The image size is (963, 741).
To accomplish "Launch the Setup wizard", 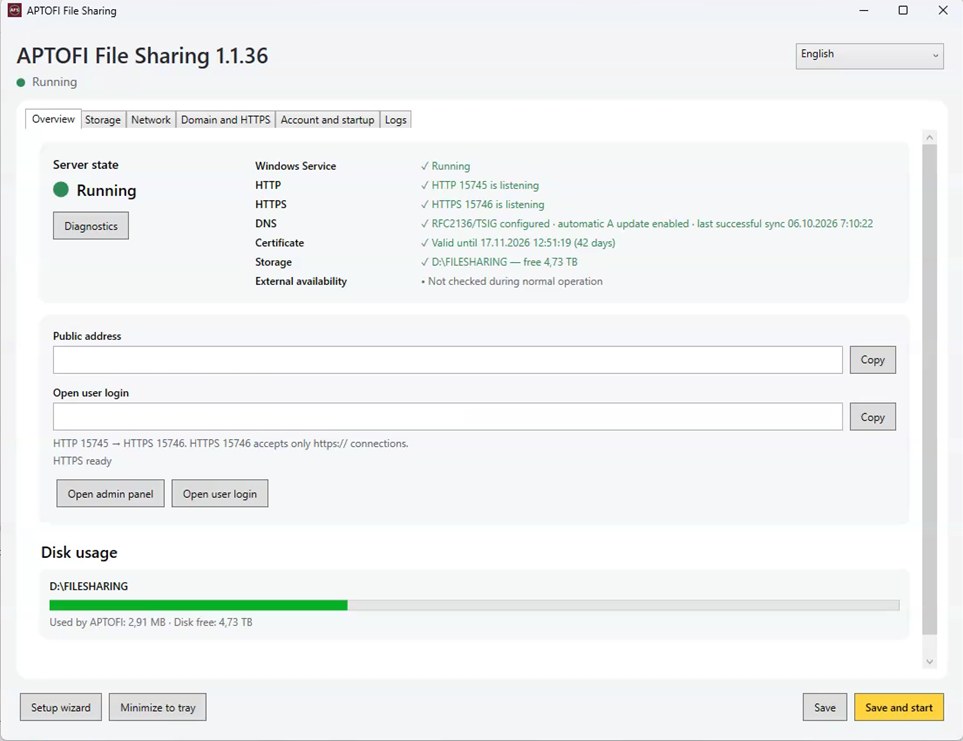I will [x=61, y=707].
